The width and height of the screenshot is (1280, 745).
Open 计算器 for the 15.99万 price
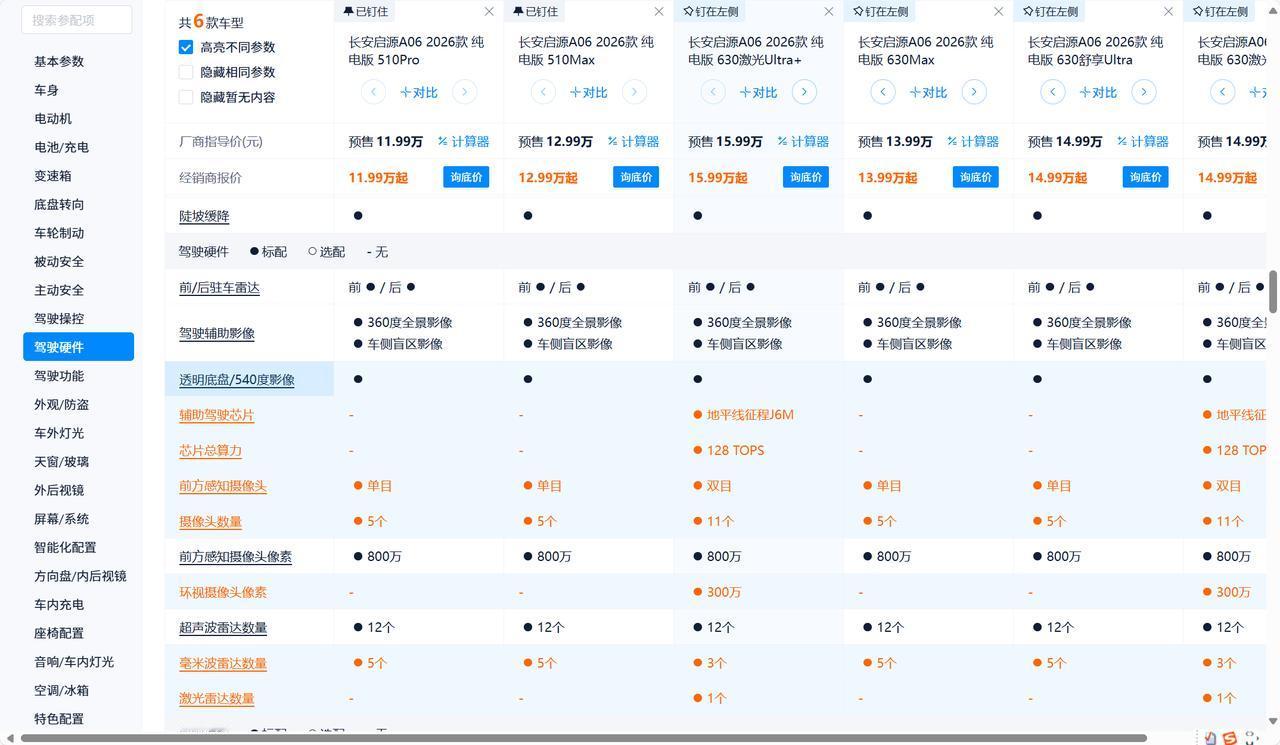click(803, 142)
